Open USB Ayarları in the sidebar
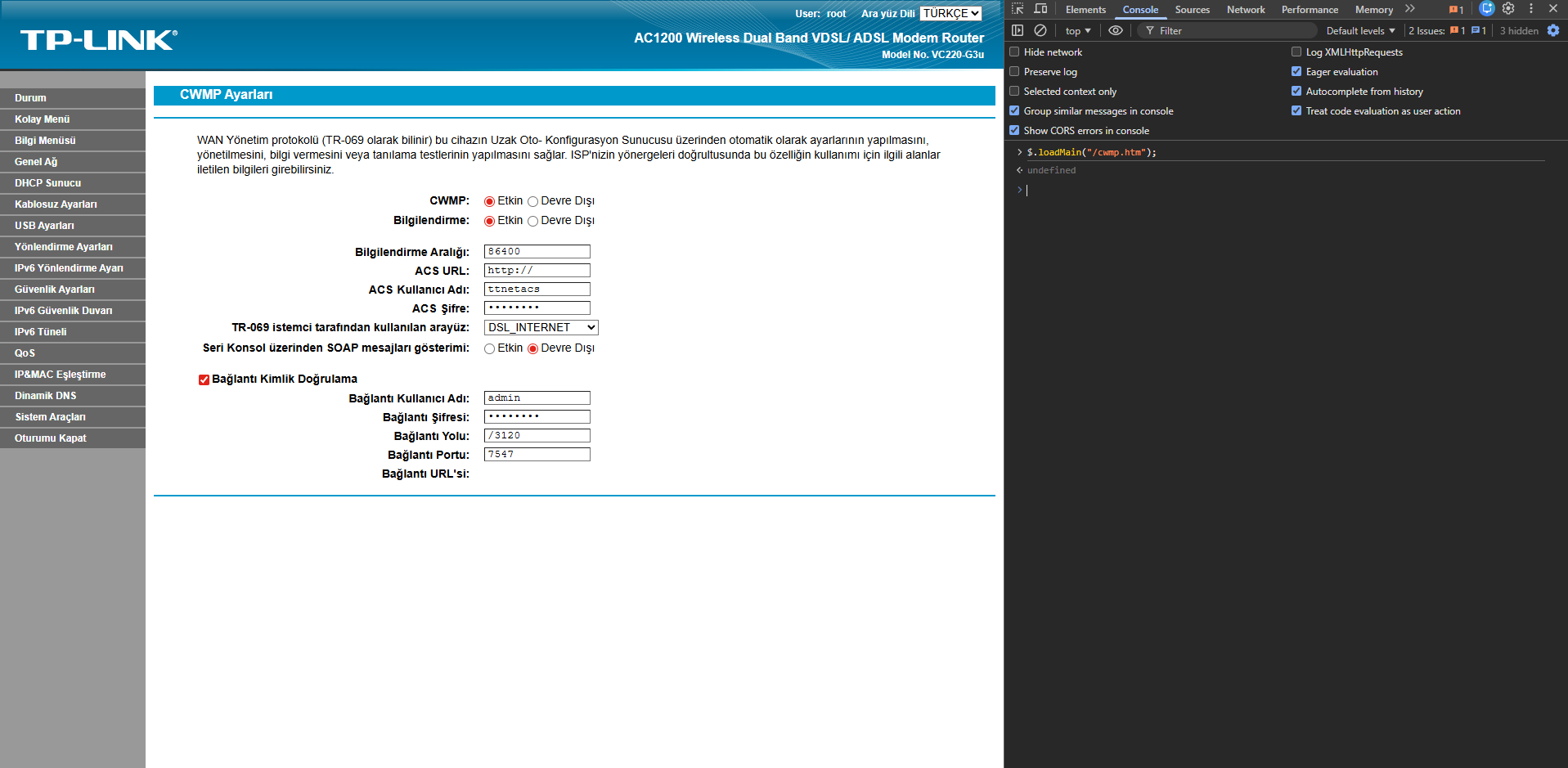 pos(73,226)
